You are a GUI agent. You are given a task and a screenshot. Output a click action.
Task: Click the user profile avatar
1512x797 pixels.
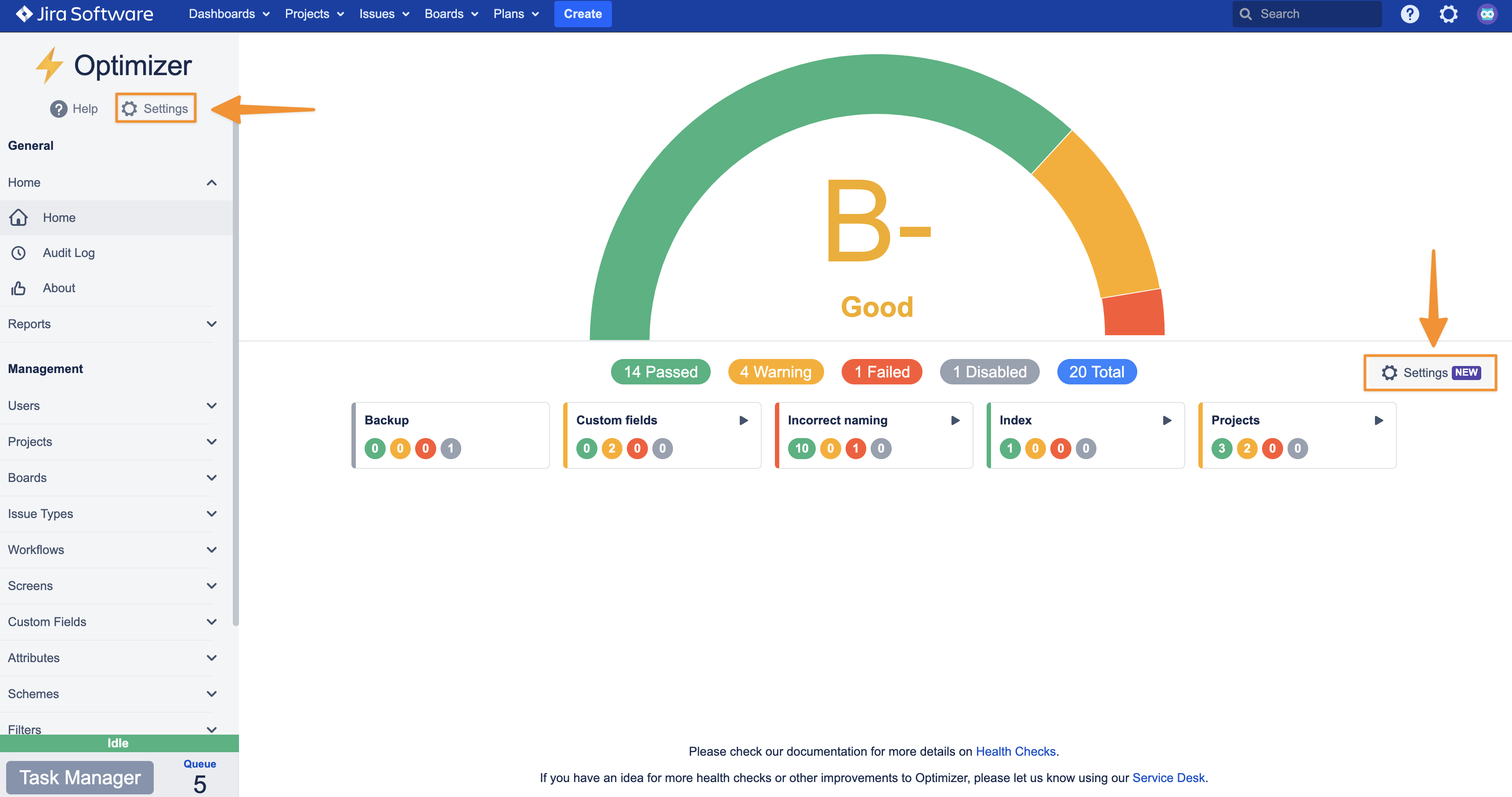pyautogui.click(x=1487, y=14)
